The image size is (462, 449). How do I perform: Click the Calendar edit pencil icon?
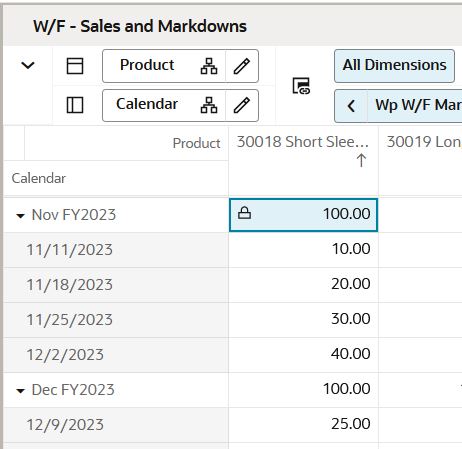pyautogui.click(x=242, y=105)
